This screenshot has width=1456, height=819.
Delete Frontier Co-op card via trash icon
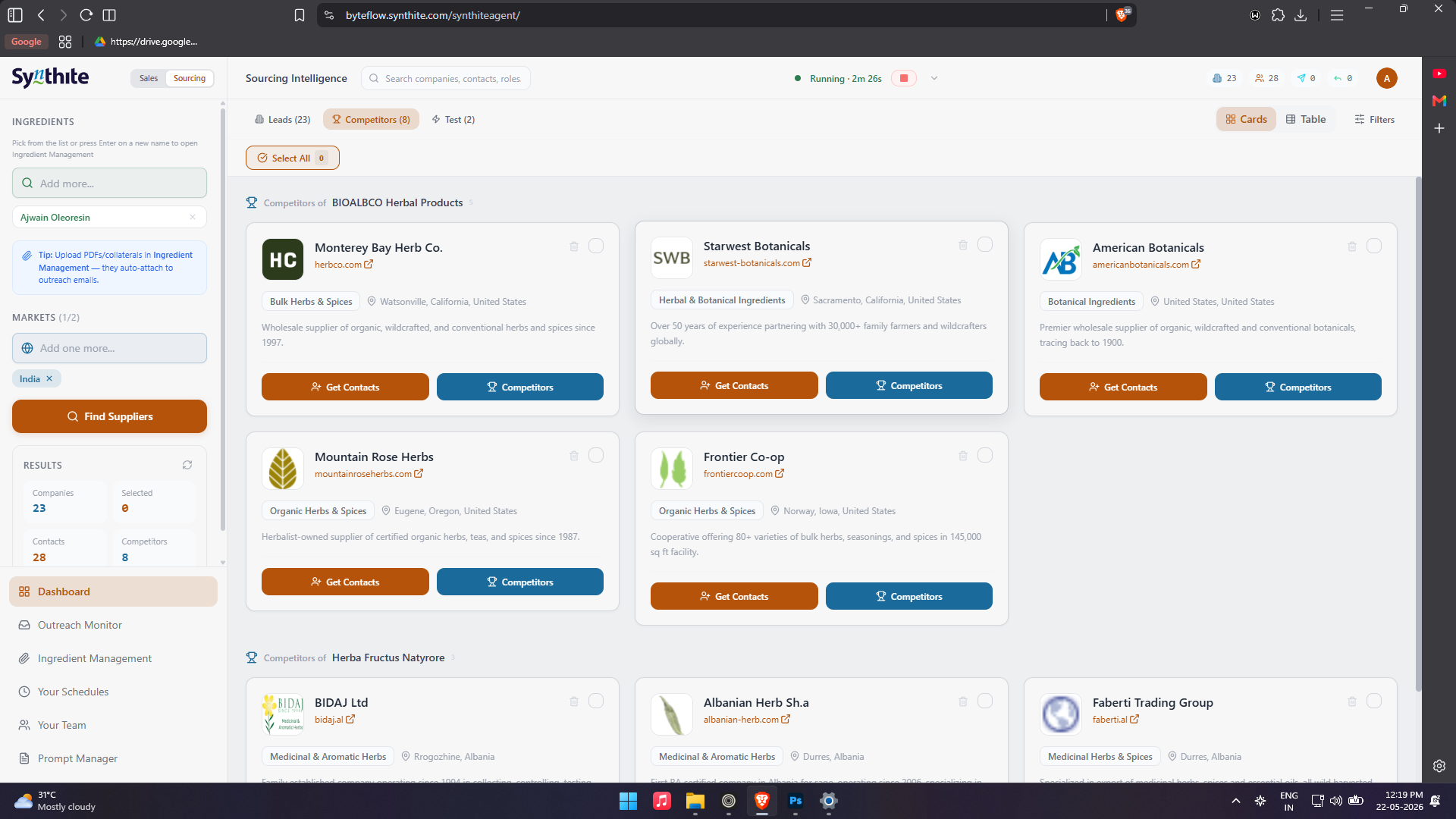click(x=963, y=456)
